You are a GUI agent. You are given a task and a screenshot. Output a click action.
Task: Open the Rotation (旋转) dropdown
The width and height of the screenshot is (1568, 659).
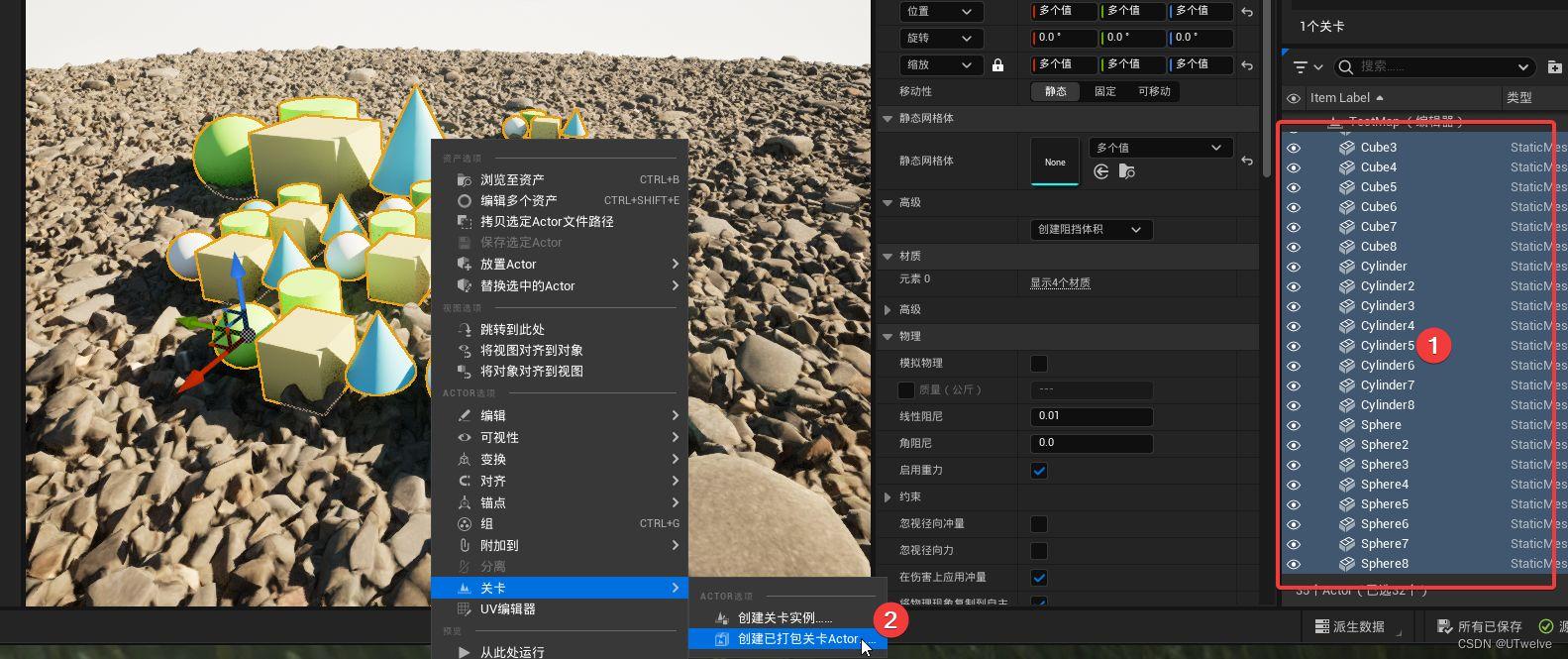point(940,39)
